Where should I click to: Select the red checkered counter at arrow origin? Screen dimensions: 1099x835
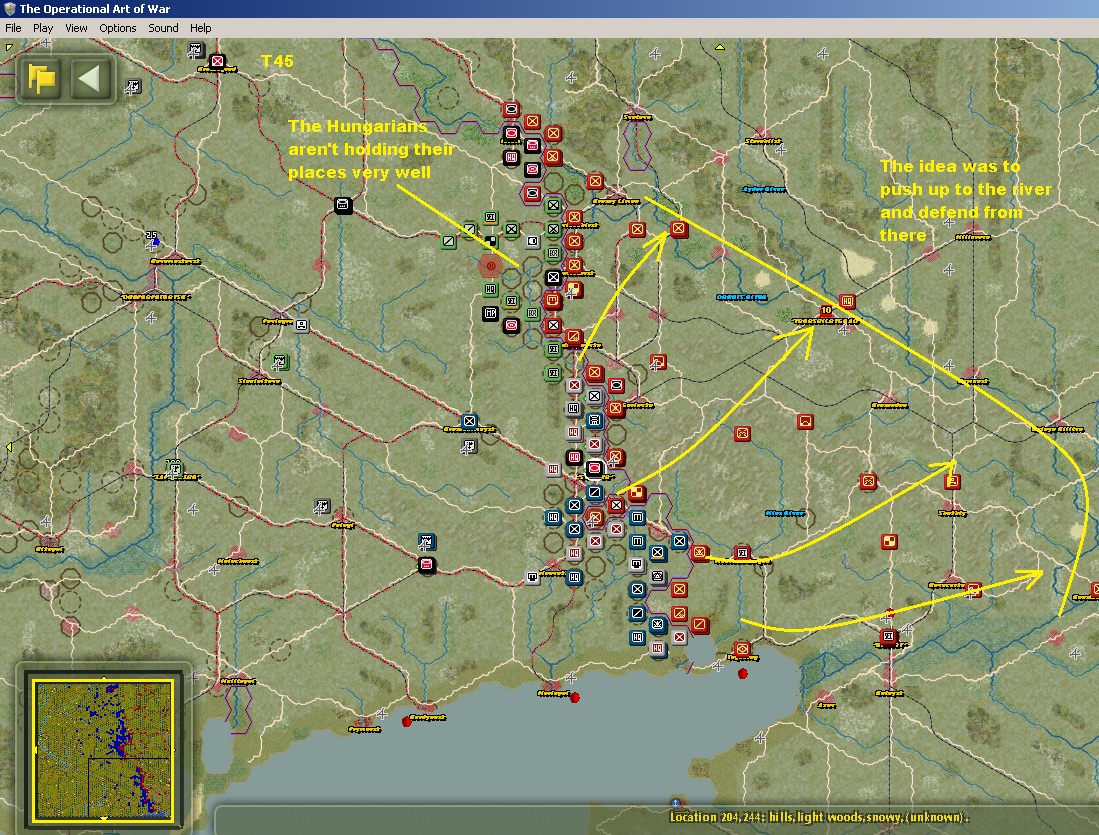pos(636,494)
